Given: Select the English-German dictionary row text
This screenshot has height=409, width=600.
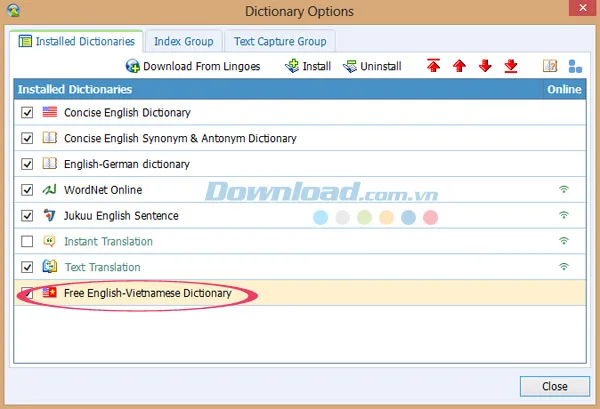Looking at the screenshot, I should click(x=127, y=164).
